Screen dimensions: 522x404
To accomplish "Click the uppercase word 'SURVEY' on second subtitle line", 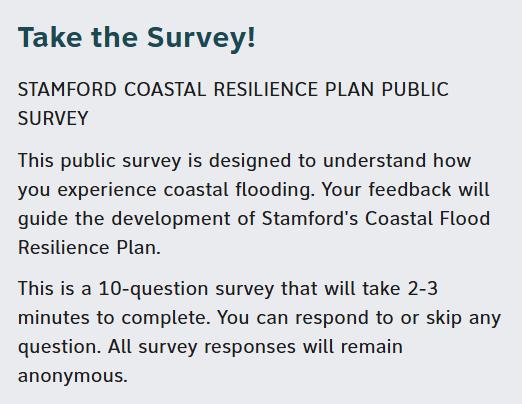I will (x=53, y=118).
